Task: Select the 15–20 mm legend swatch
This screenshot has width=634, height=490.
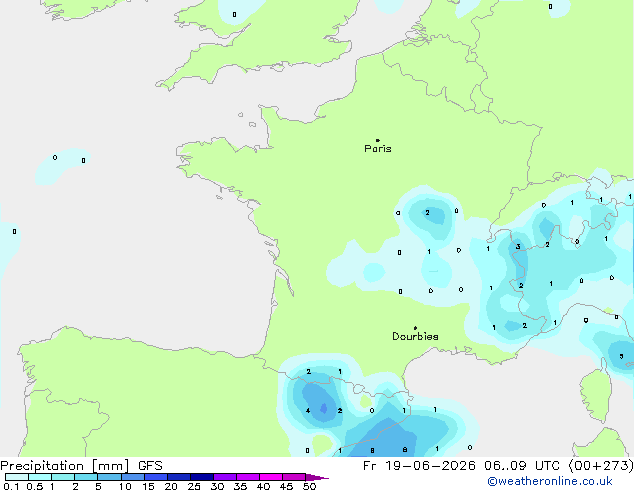Action: pyautogui.click(x=156, y=477)
